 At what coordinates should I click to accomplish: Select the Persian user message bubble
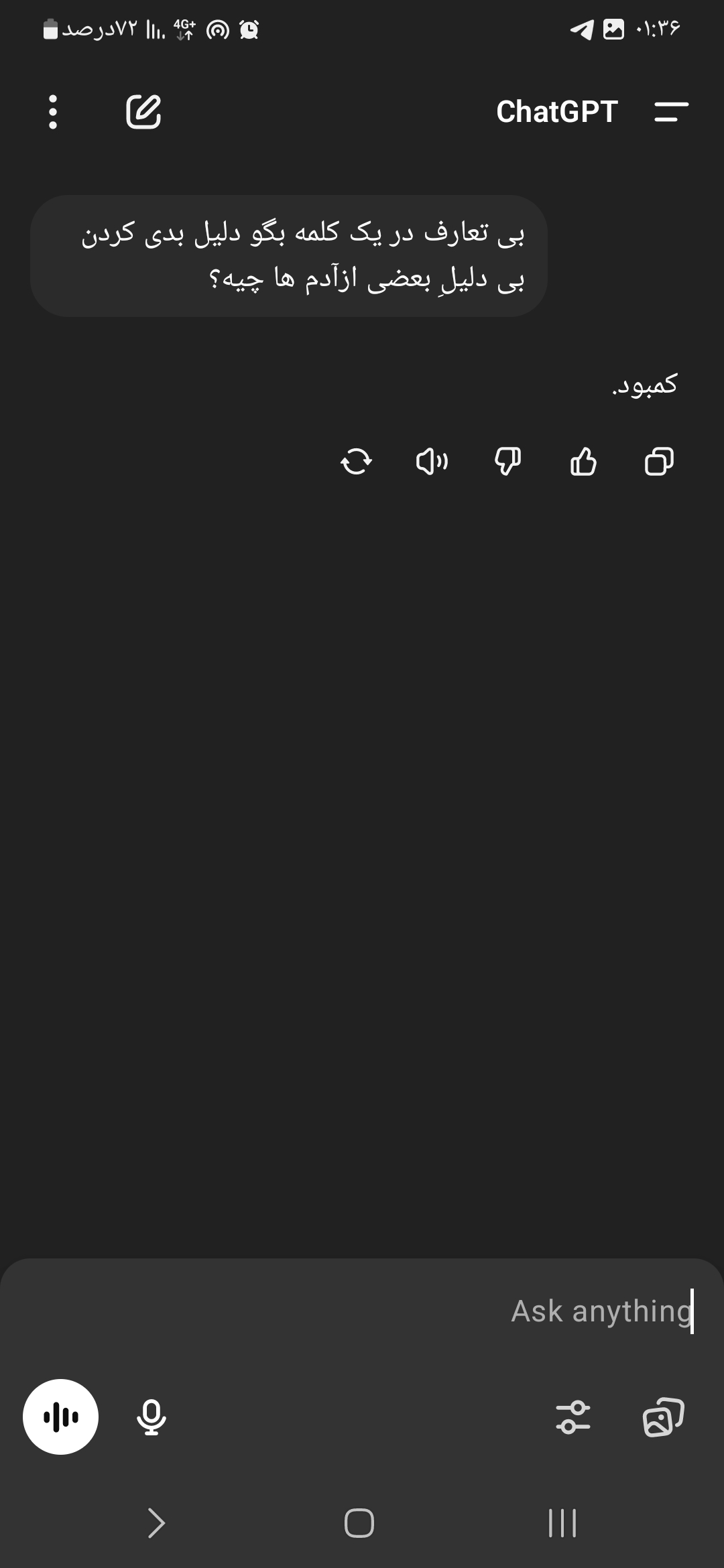tap(289, 256)
